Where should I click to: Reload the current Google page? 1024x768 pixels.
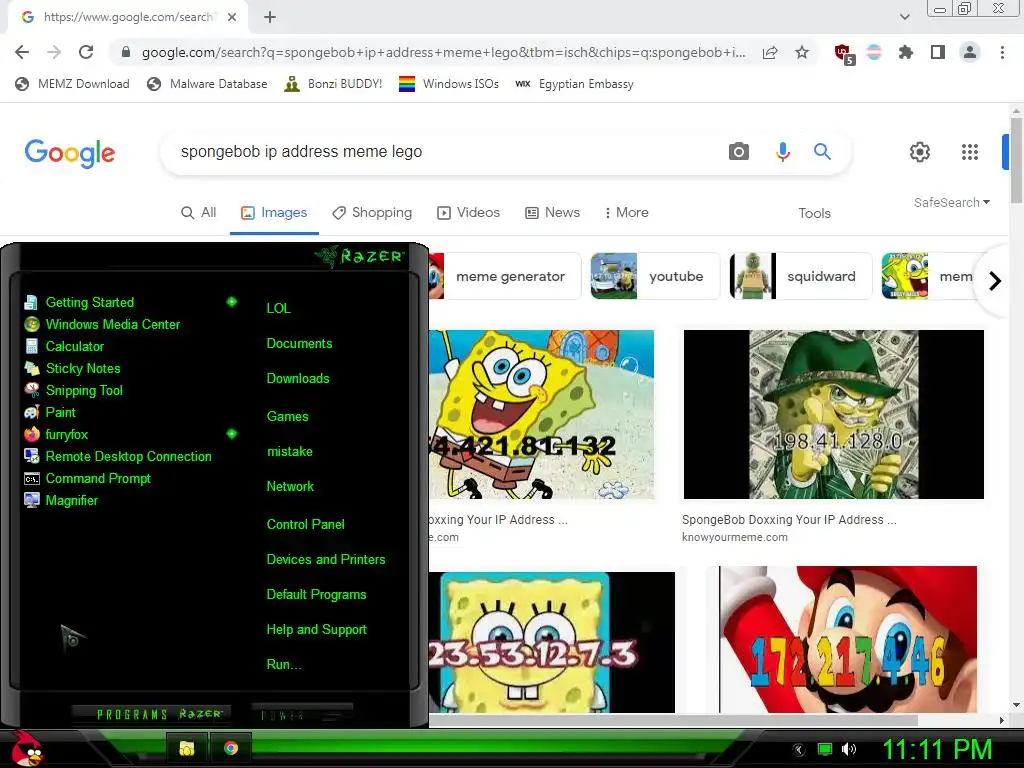[x=86, y=52]
